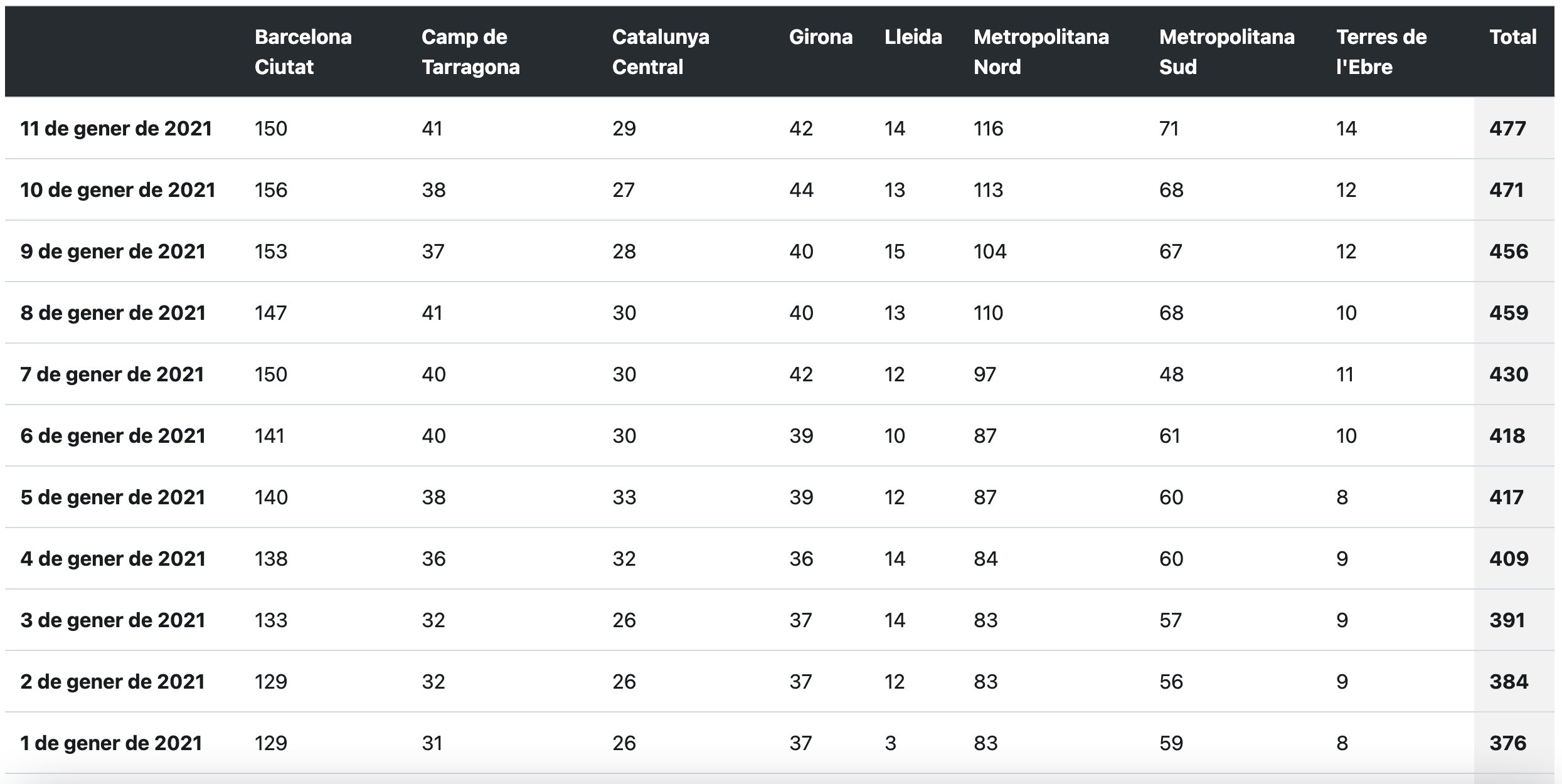Image resolution: width=1562 pixels, height=784 pixels.
Task: Click the 1 de gener de 2021 row label
Action: tap(111, 743)
